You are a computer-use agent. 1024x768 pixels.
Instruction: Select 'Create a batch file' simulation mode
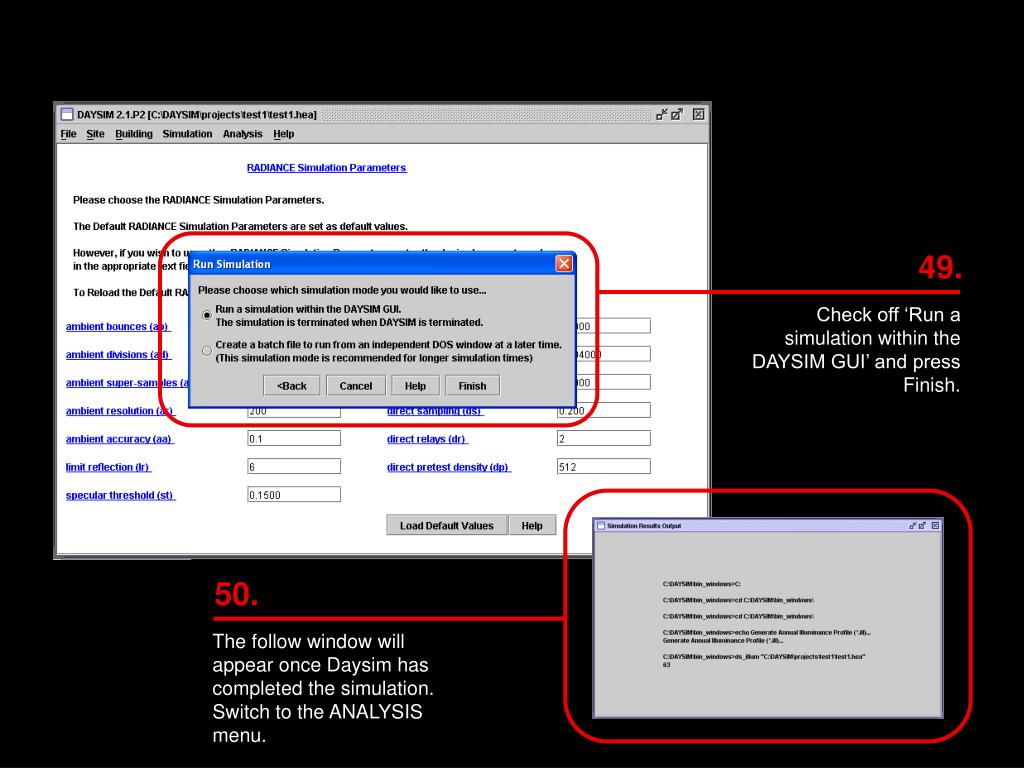tap(207, 351)
